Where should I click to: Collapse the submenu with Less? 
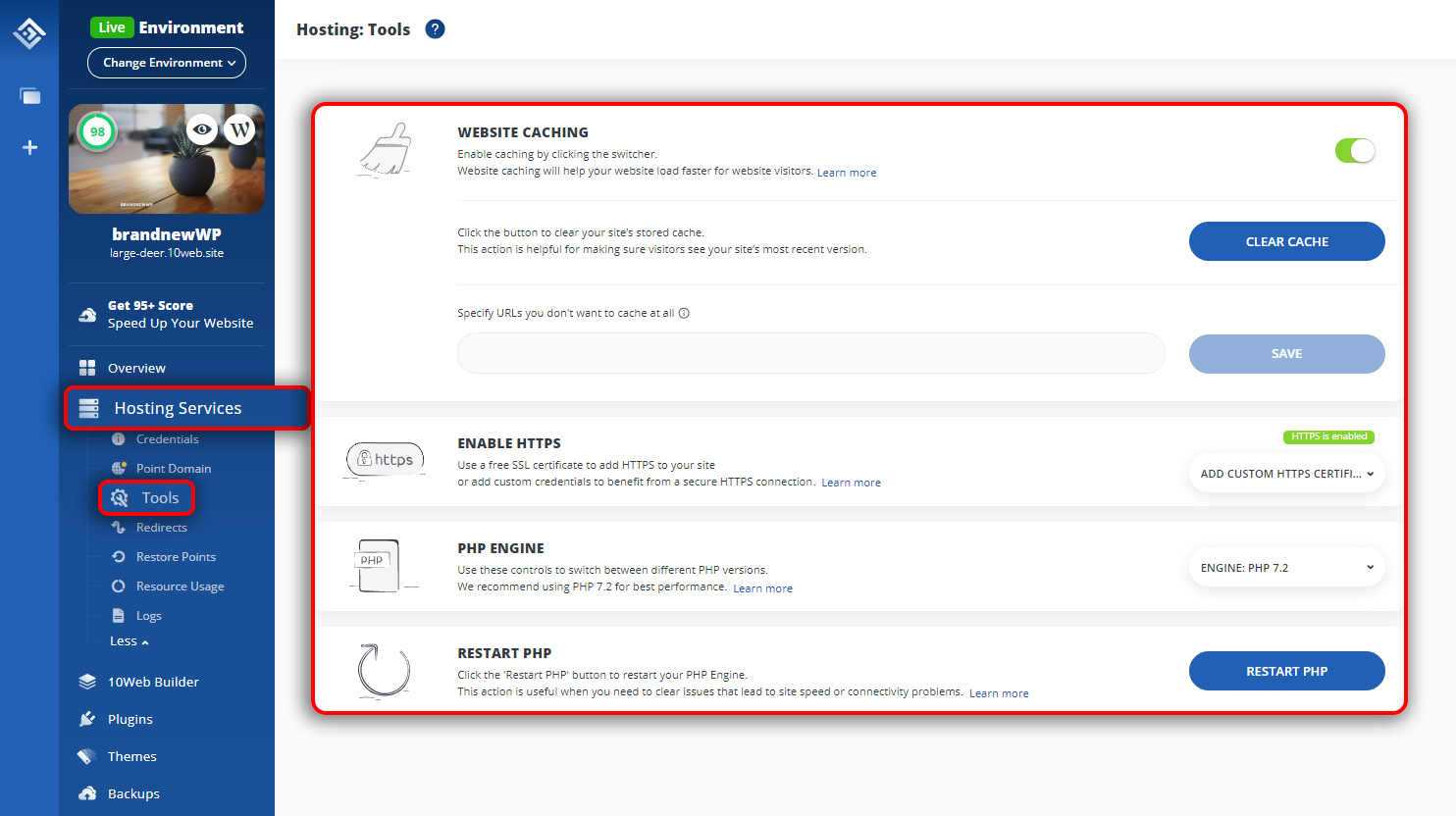pyautogui.click(x=130, y=641)
